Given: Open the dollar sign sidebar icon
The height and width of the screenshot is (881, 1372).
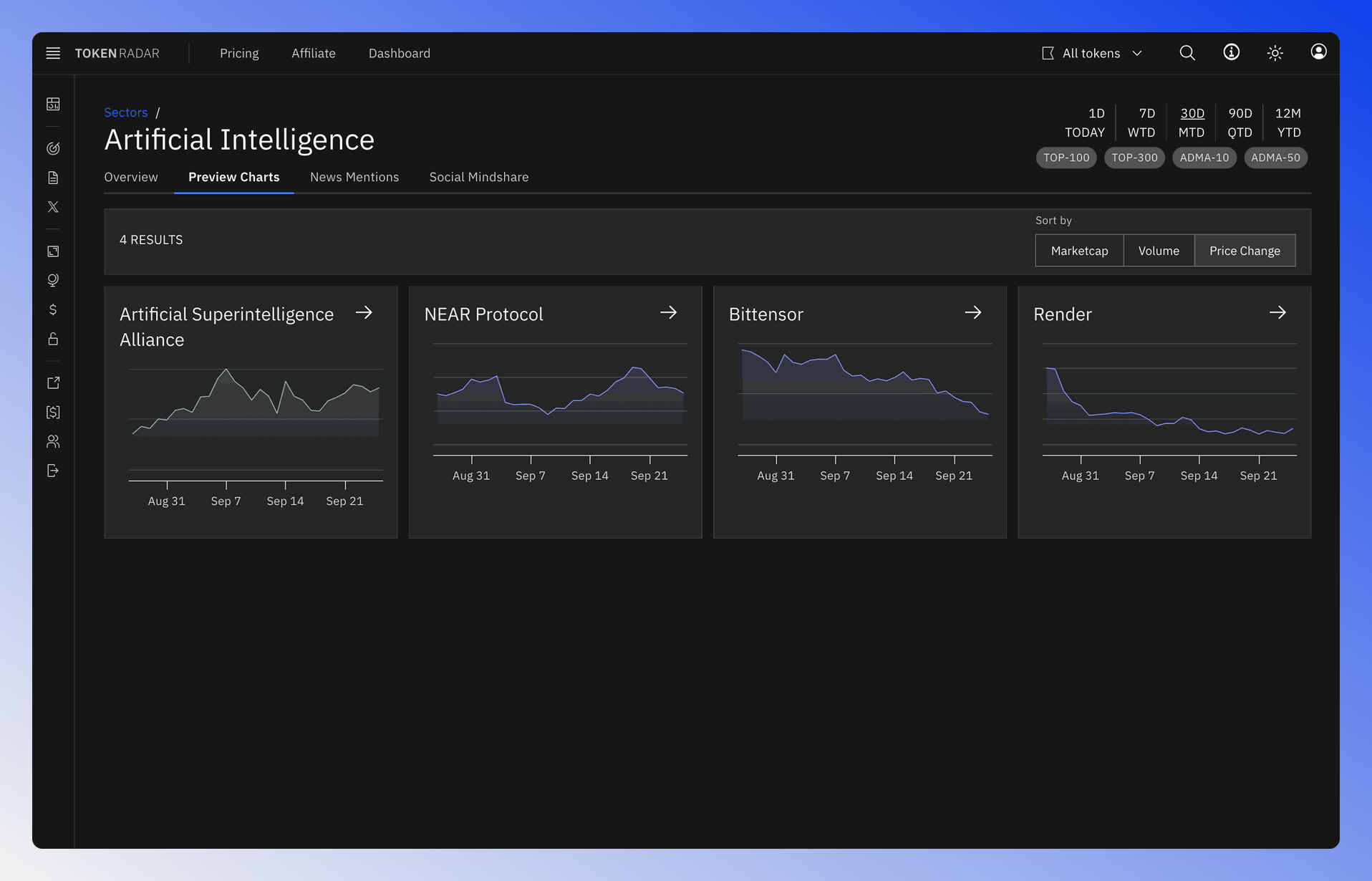Looking at the screenshot, I should click(53, 309).
